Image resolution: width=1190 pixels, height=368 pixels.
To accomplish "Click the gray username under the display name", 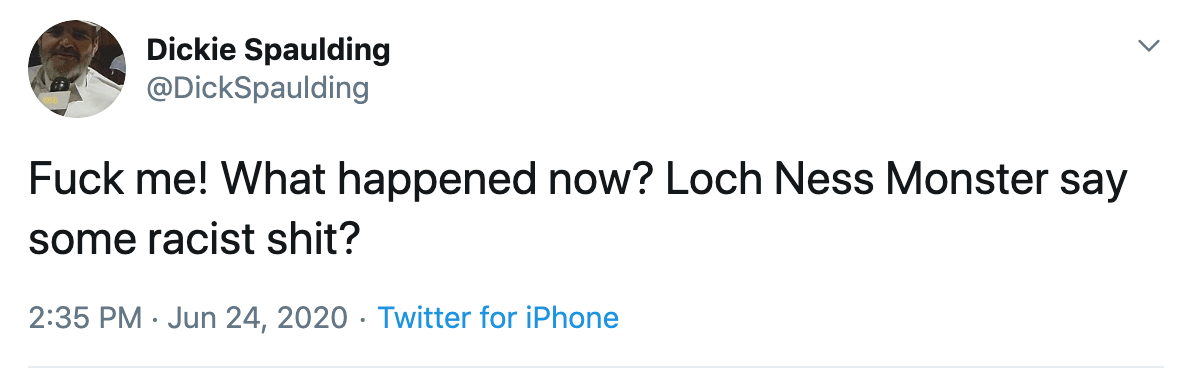I will coord(257,88).
